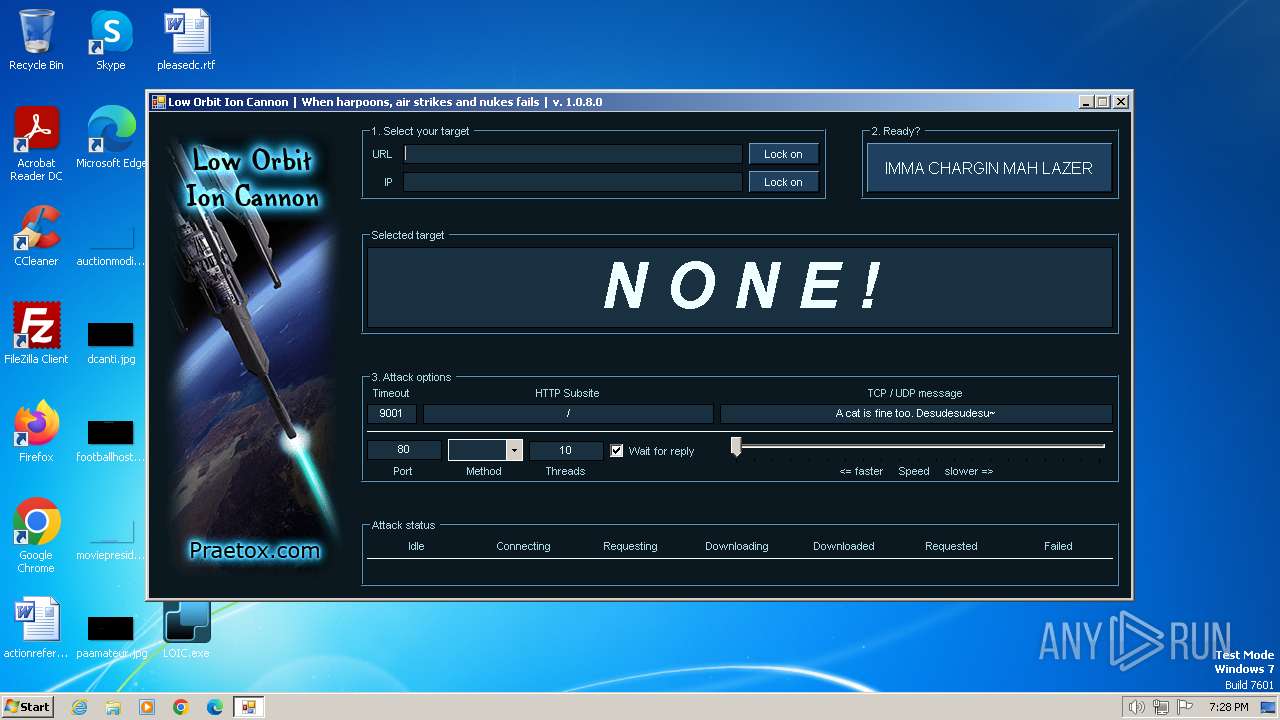Viewport: 1280px width, 720px height.
Task: Launch Skype from the desktop
Action: [111, 40]
